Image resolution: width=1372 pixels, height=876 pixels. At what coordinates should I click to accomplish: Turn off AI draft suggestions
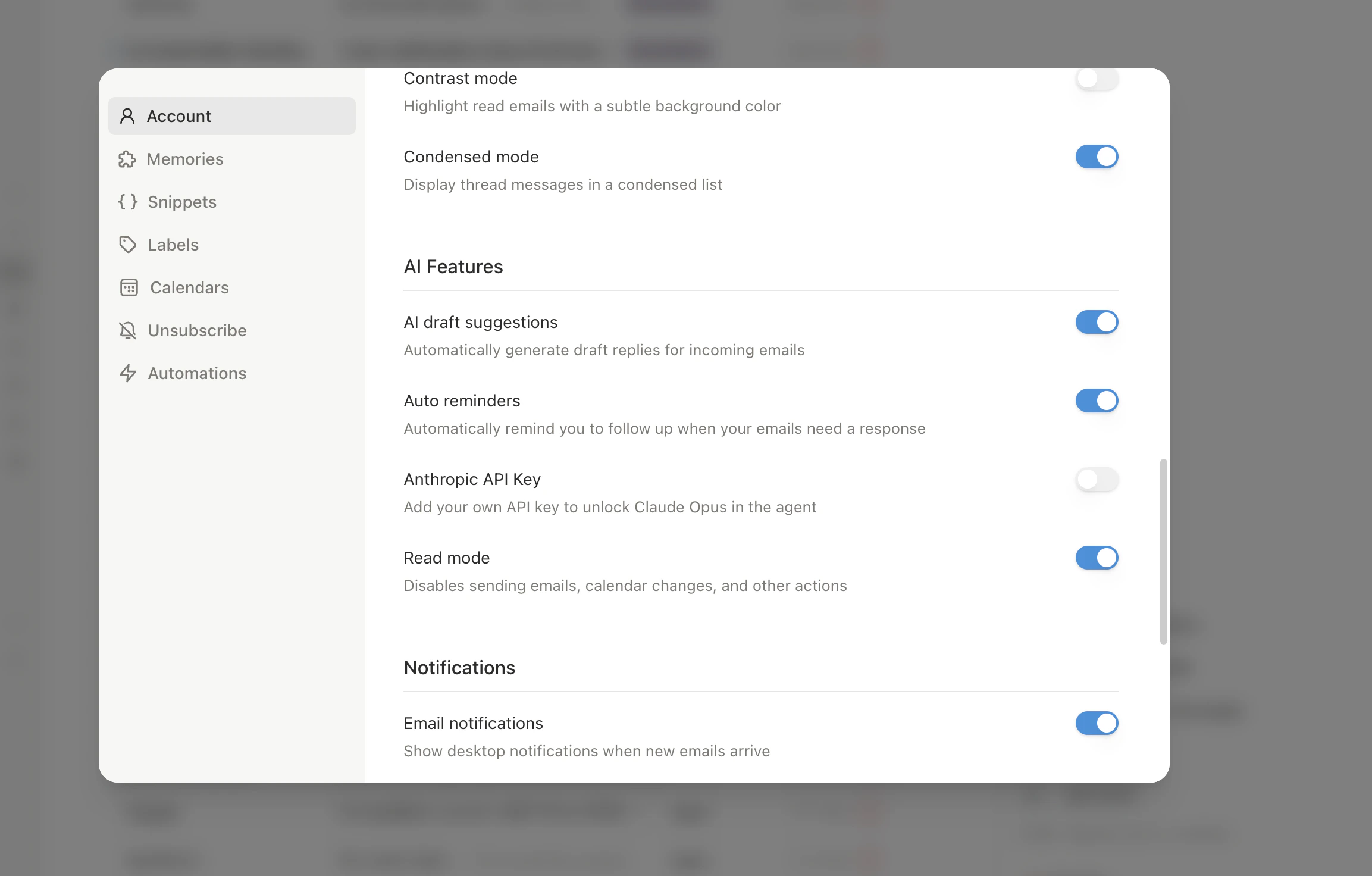(1097, 322)
